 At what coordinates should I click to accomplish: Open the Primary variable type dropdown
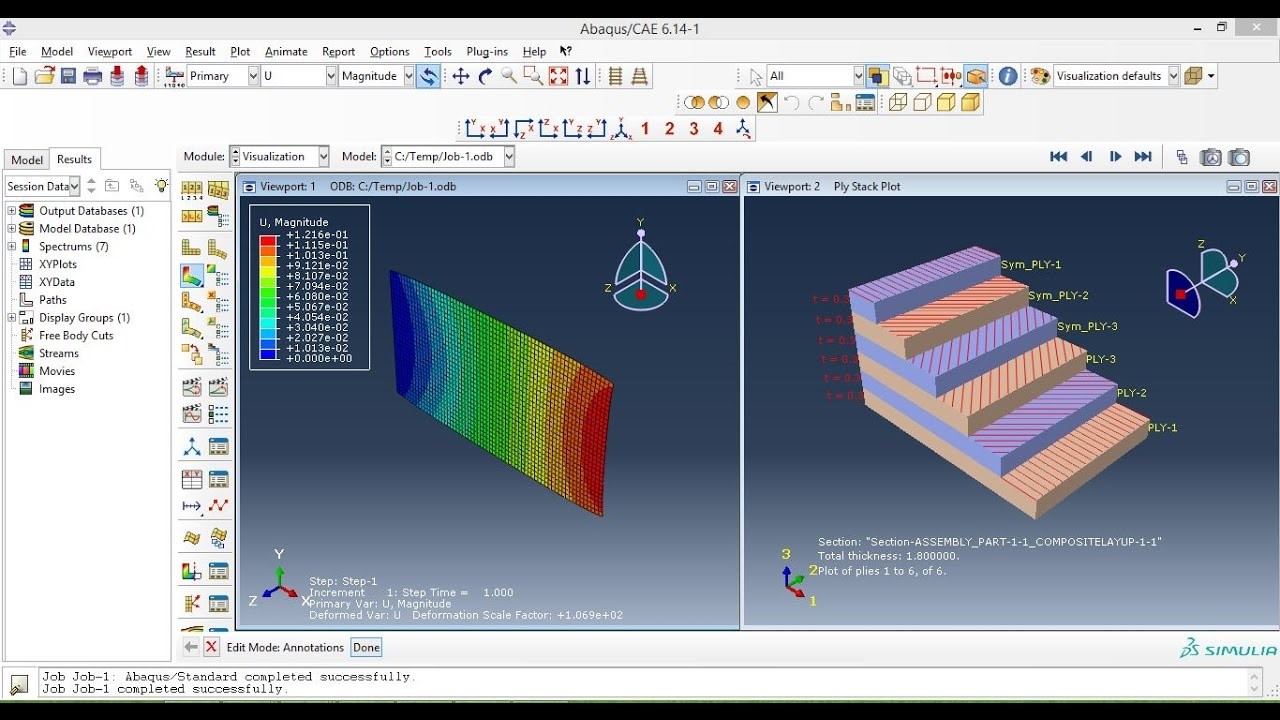[x=253, y=76]
